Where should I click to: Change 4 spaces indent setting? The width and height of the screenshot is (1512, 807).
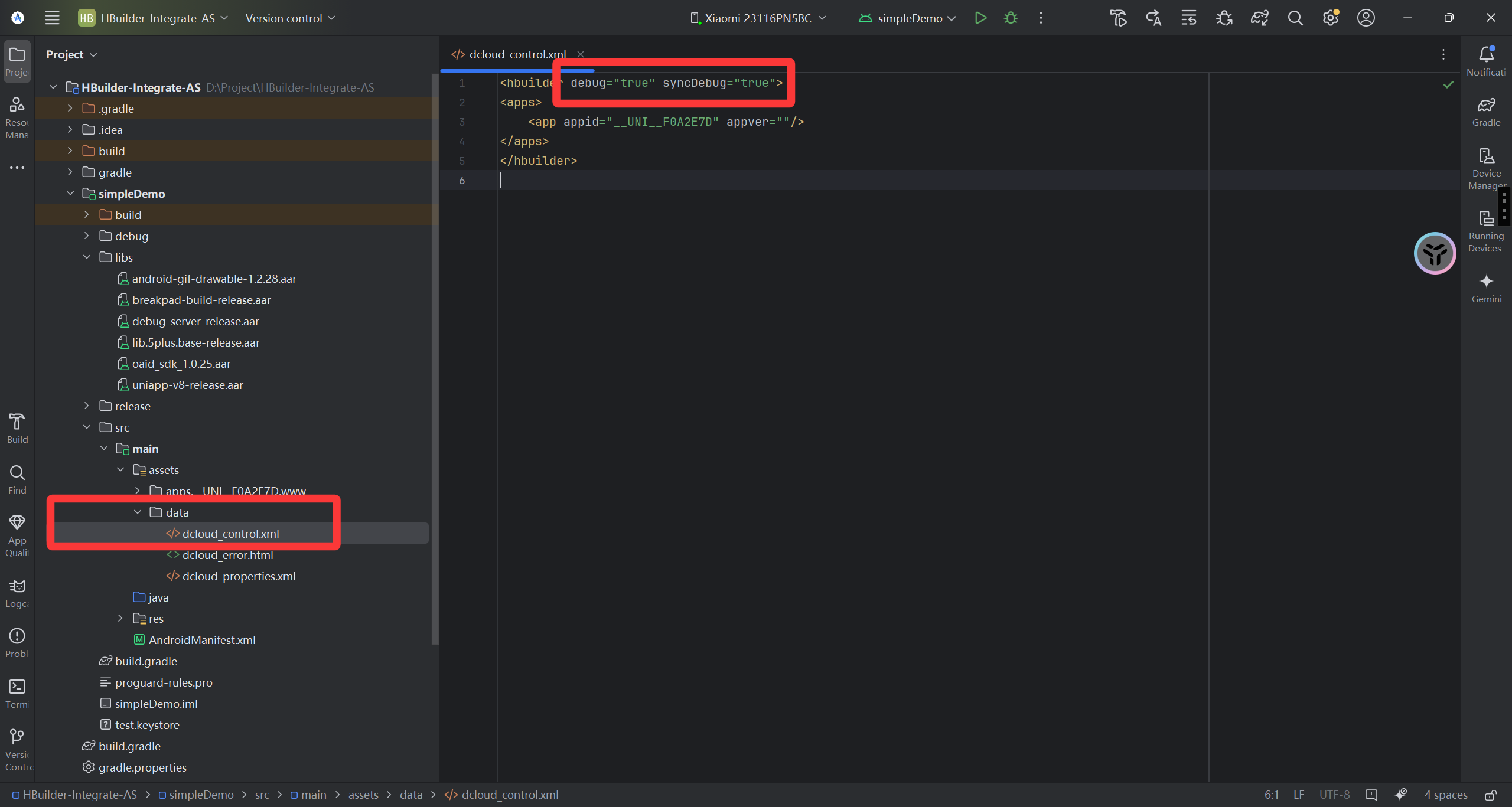[1445, 795]
